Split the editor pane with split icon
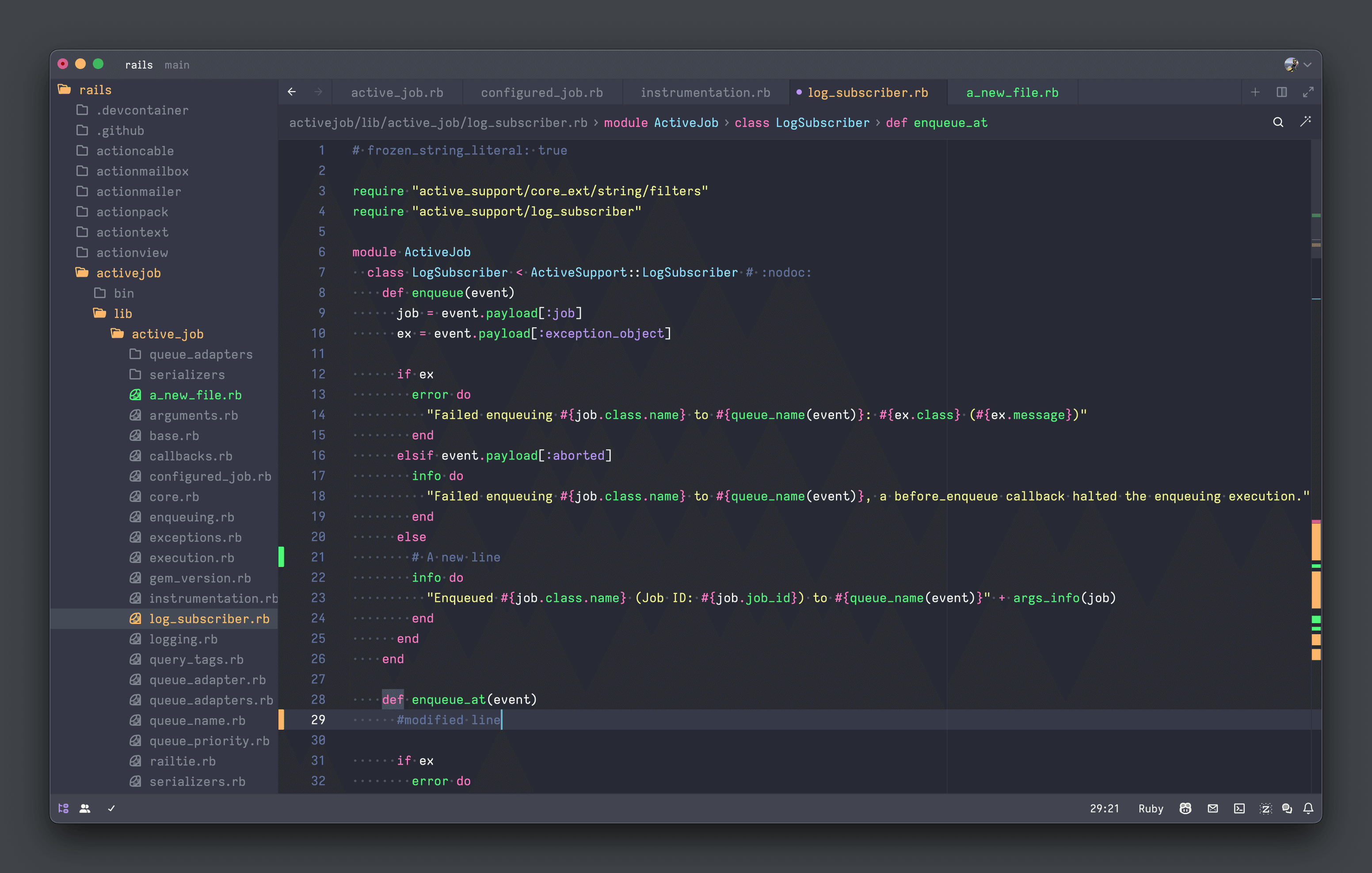 [1281, 92]
